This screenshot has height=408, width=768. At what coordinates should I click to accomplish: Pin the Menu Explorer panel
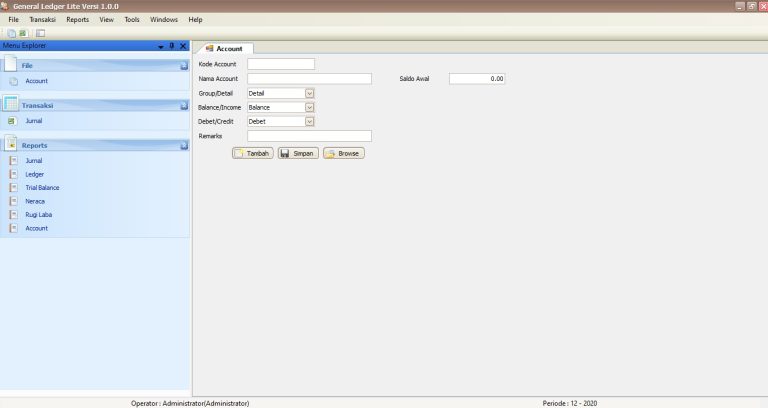(x=172, y=45)
